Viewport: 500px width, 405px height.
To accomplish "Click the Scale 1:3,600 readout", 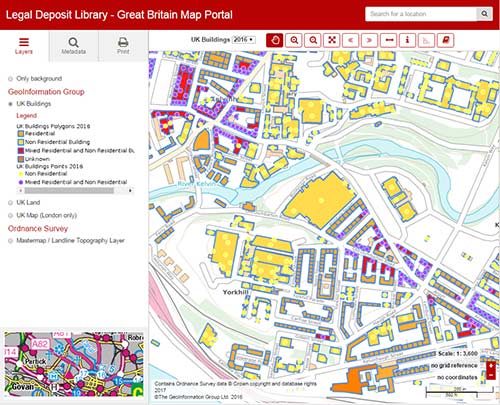I will (458, 354).
